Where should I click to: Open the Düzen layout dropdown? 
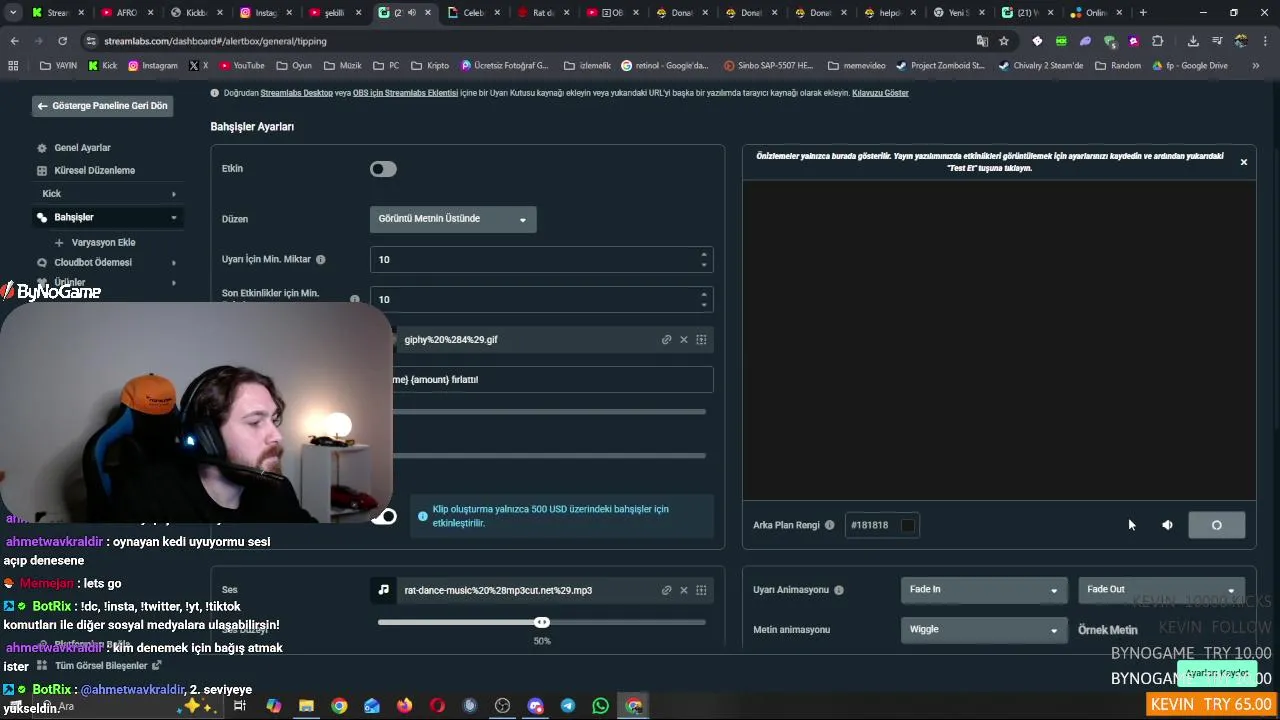click(x=453, y=219)
